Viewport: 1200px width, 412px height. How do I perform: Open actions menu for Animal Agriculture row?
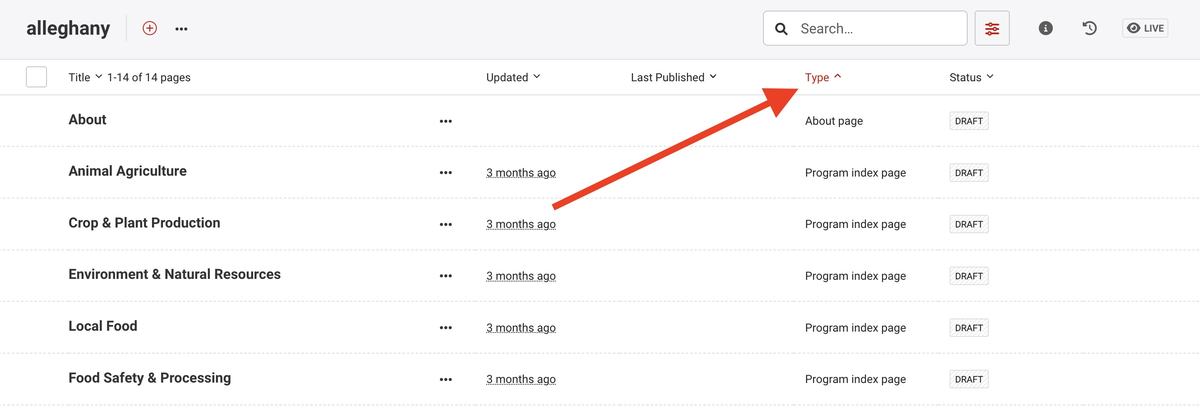click(x=446, y=173)
